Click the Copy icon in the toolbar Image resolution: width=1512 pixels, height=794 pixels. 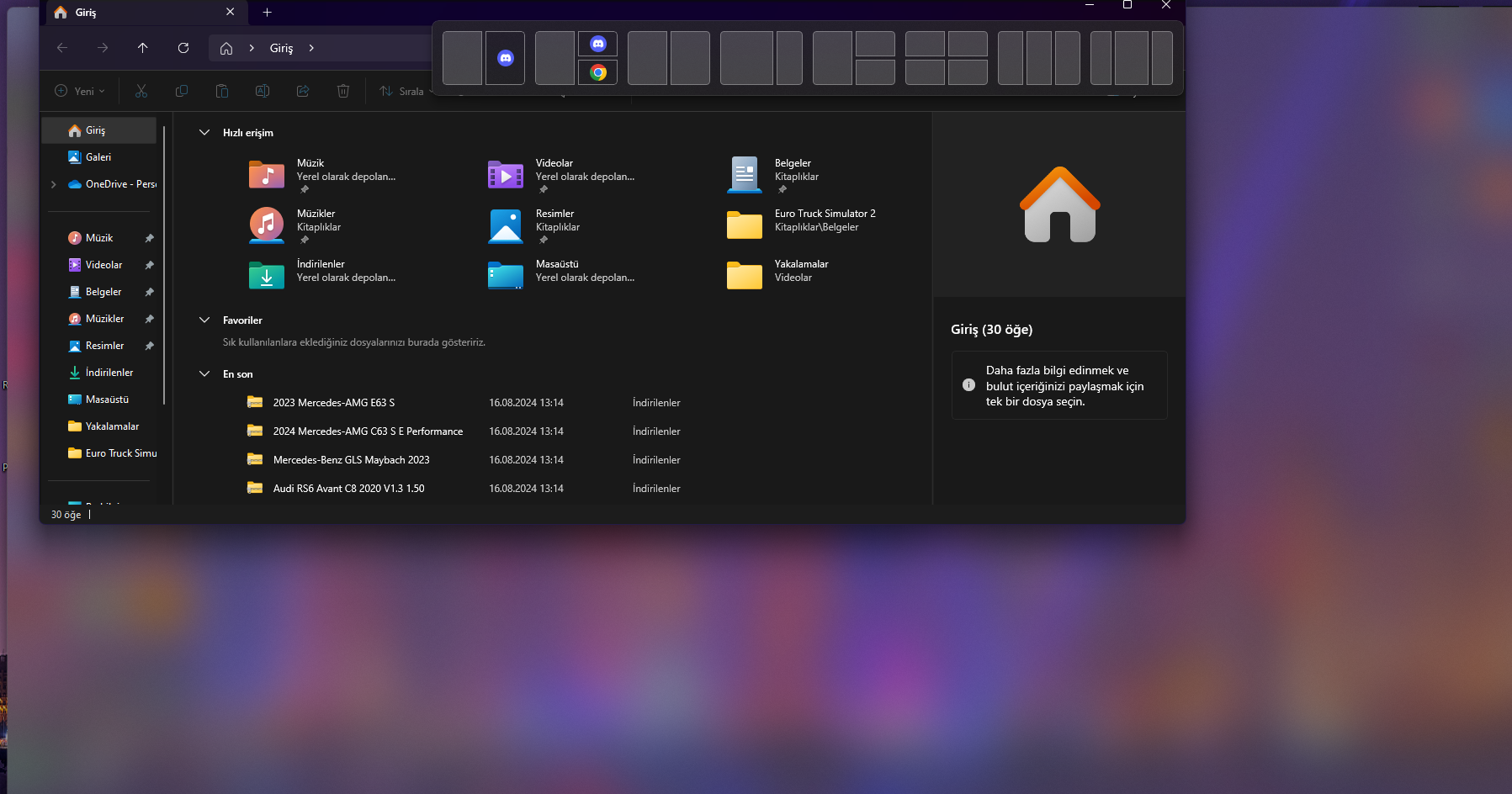point(182,91)
